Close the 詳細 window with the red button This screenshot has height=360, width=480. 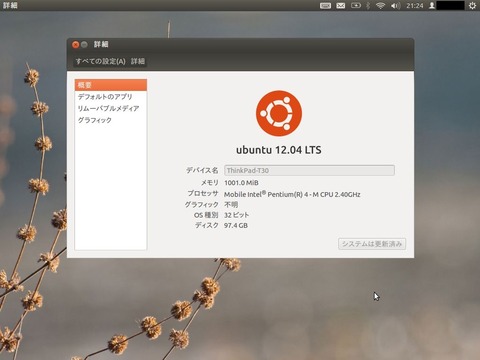(x=76, y=44)
